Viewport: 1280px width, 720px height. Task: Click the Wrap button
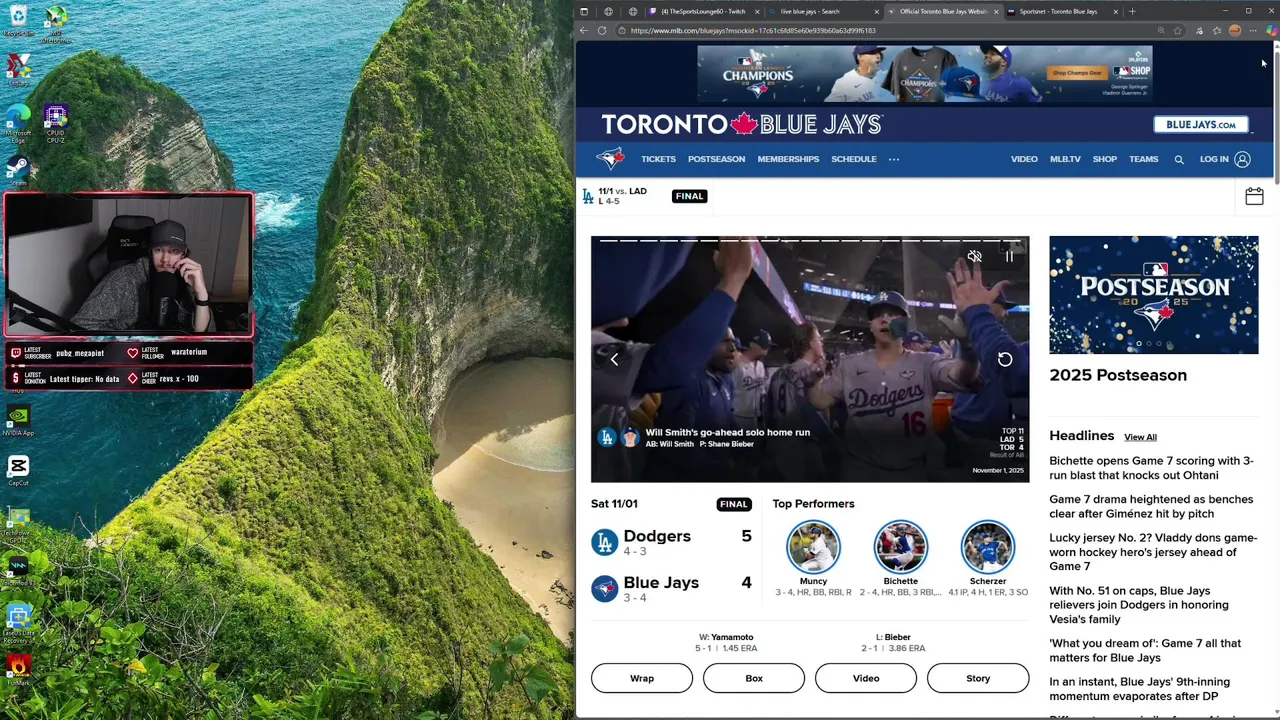click(642, 678)
